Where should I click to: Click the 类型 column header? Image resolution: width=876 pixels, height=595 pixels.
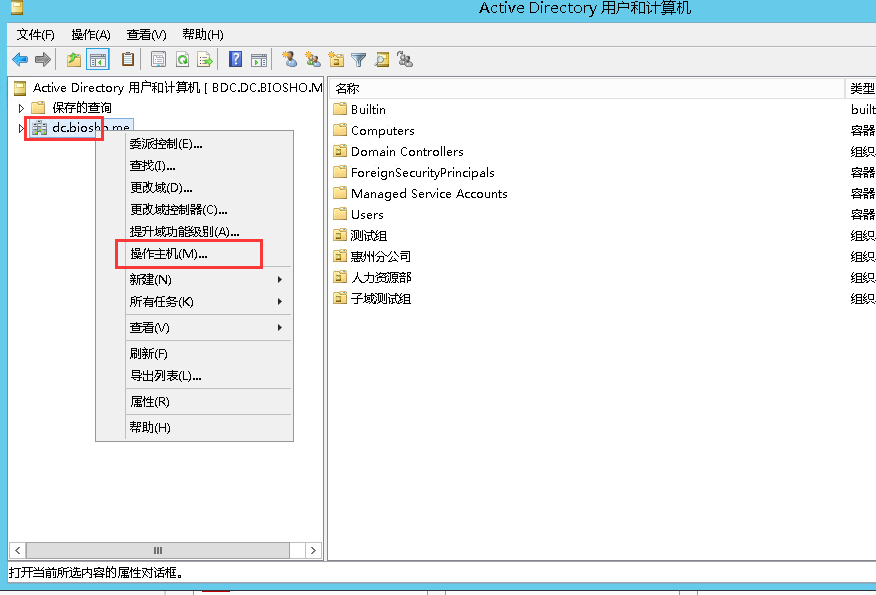coord(861,88)
